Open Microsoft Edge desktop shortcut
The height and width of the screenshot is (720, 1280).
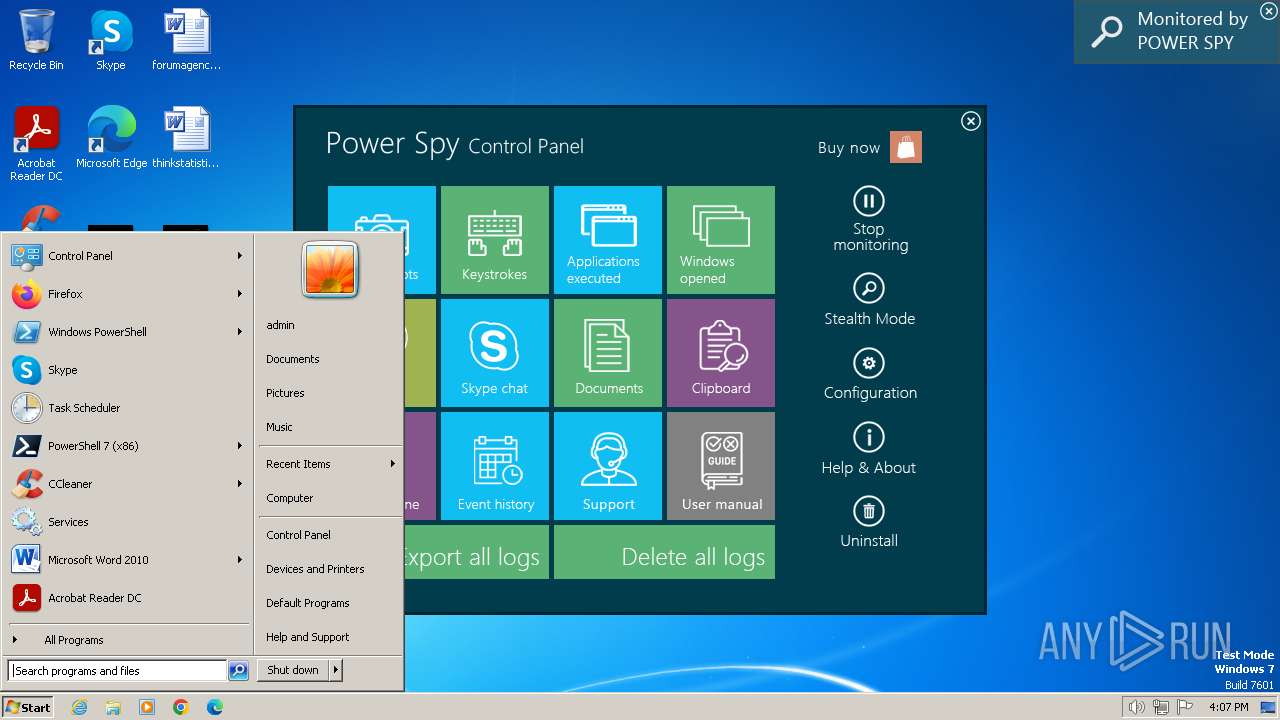111,138
